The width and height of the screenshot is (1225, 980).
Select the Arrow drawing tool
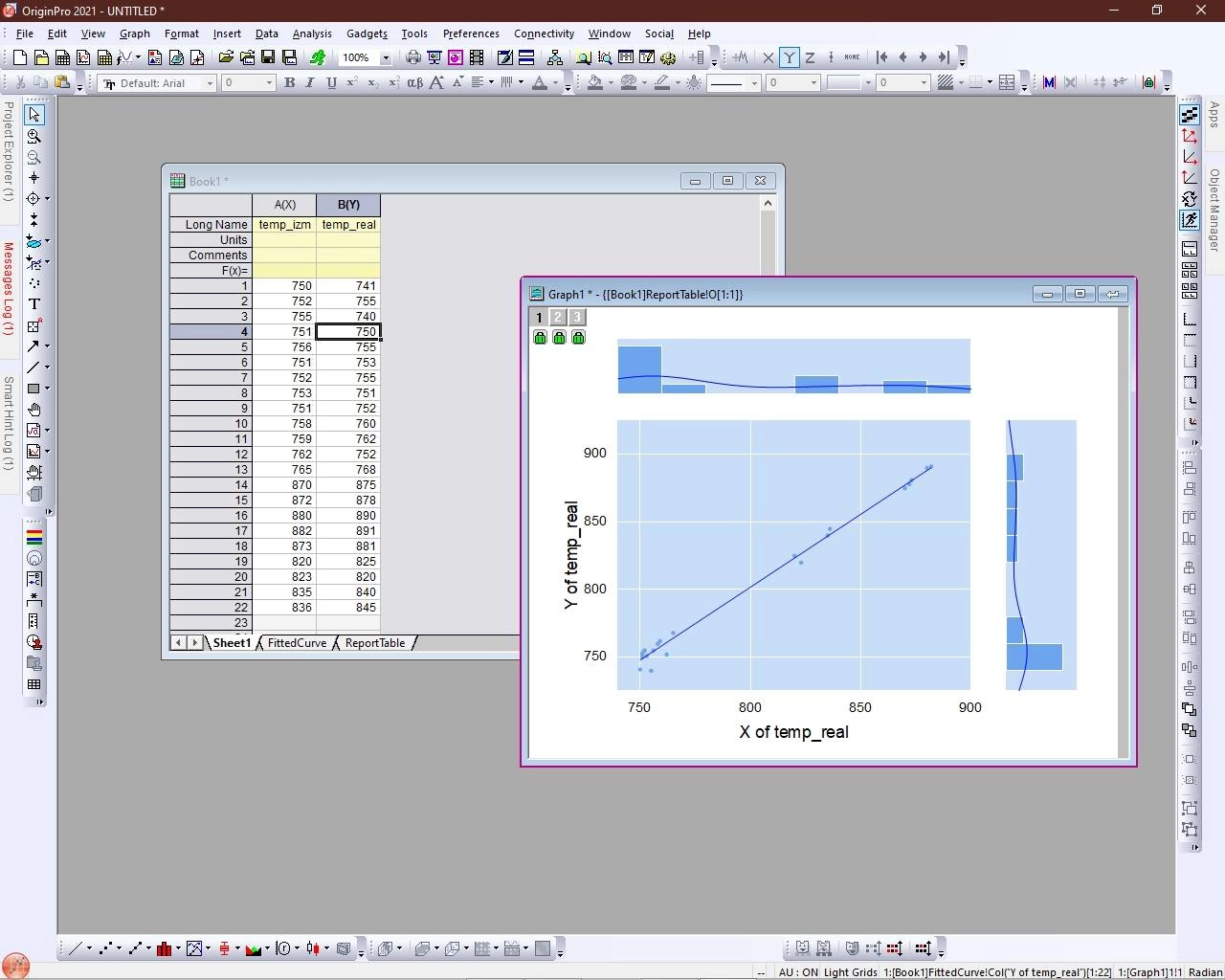click(x=33, y=346)
